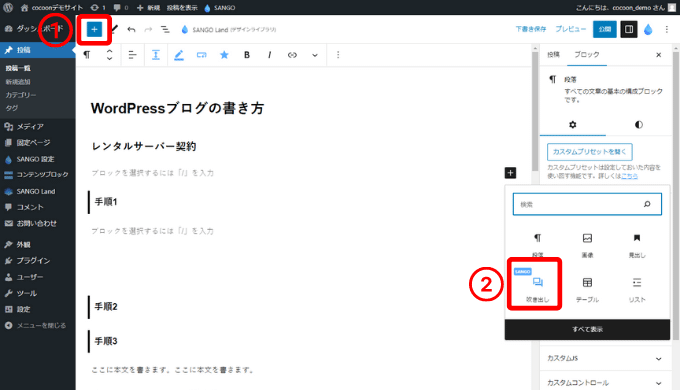
Task: Click the black inline add block button
Action: (x=510, y=173)
